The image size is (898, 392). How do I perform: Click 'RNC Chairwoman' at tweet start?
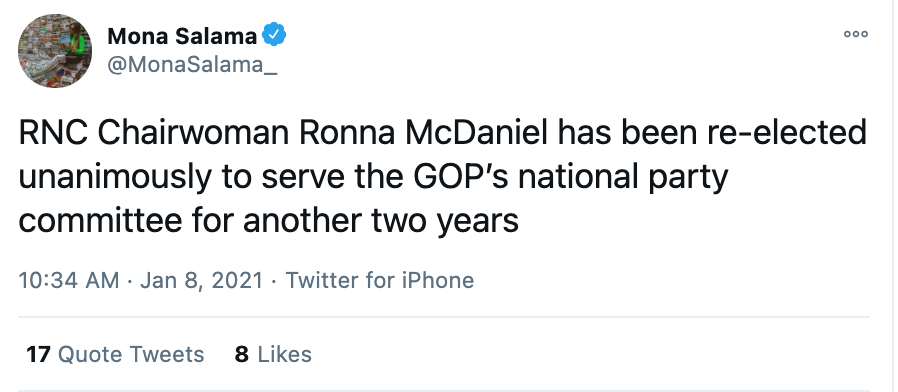(x=154, y=134)
